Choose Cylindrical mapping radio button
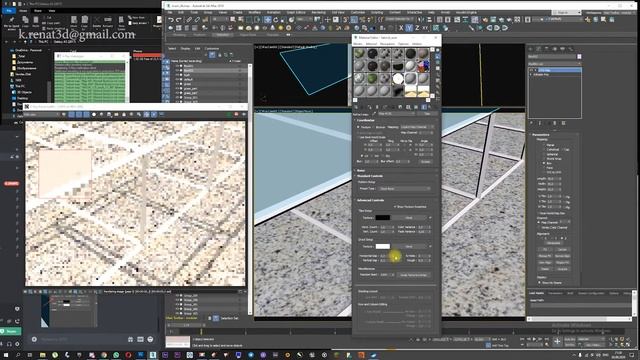Image resolution: width=640 pixels, height=360 pixels. point(544,149)
